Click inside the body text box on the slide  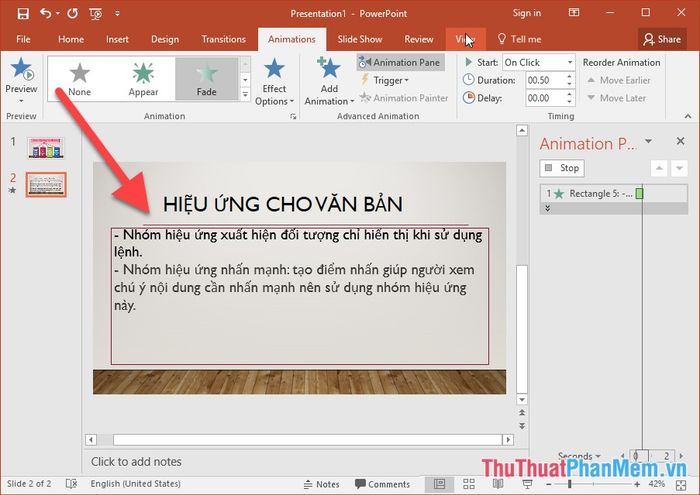(x=300, y=295)
